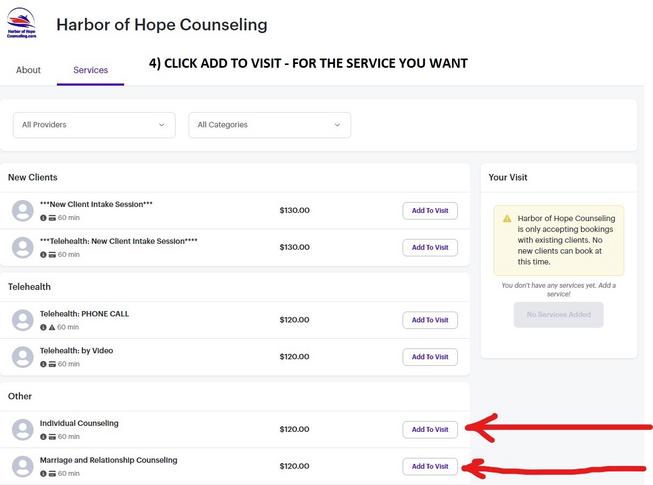The image size is (653, 485).
Task: Click the Telehealth PHONE CALL avatar icon
Action: pos(22,320)
